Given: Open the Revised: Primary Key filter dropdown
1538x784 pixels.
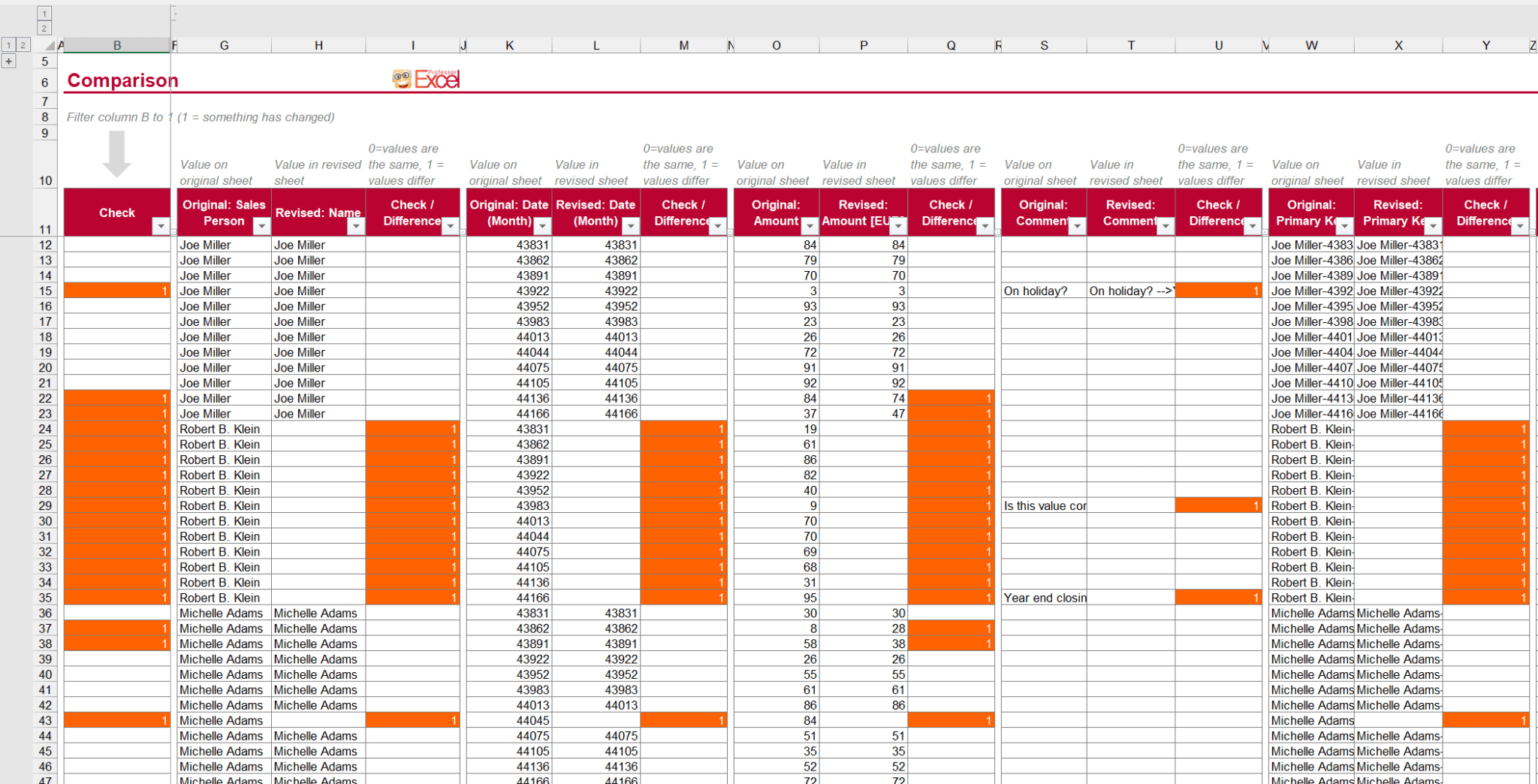Looking at the screenshot, I should pos(1433,226).
